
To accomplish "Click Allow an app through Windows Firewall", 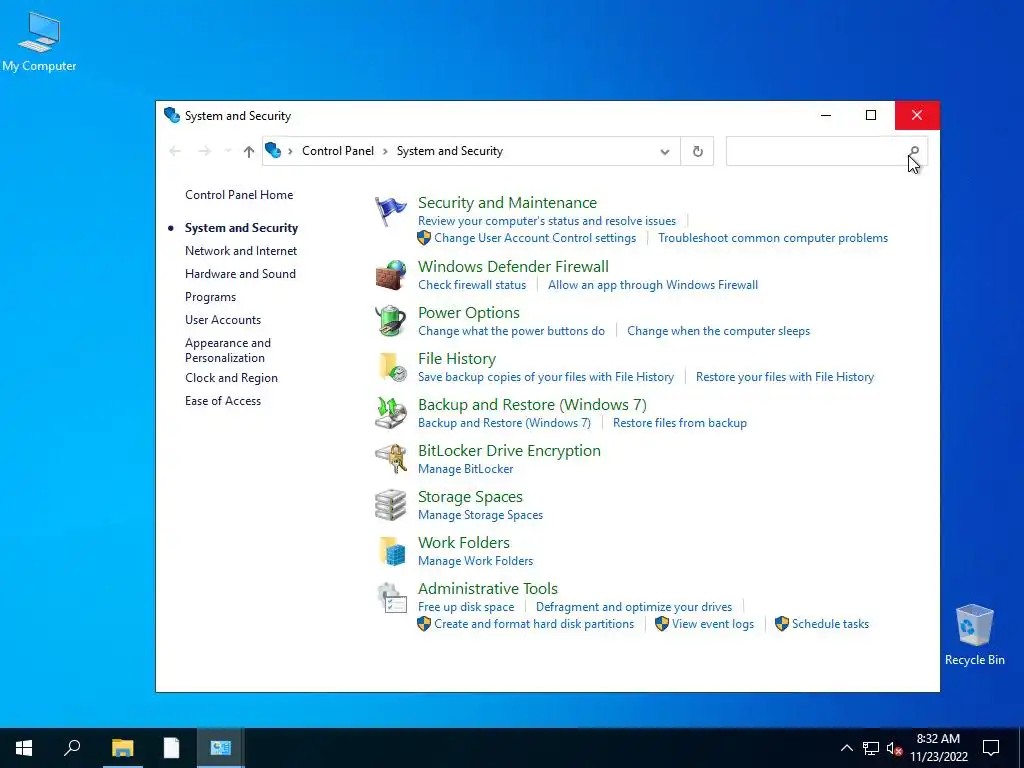I will pos(653,285).
